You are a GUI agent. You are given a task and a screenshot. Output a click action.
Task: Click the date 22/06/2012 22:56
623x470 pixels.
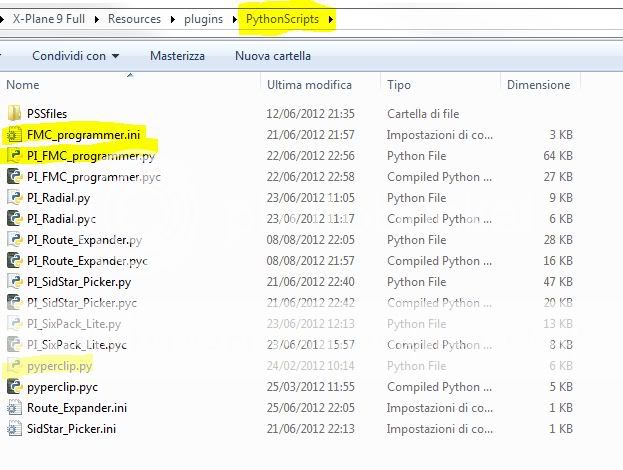pyautogui.click(x=310, y=156)
